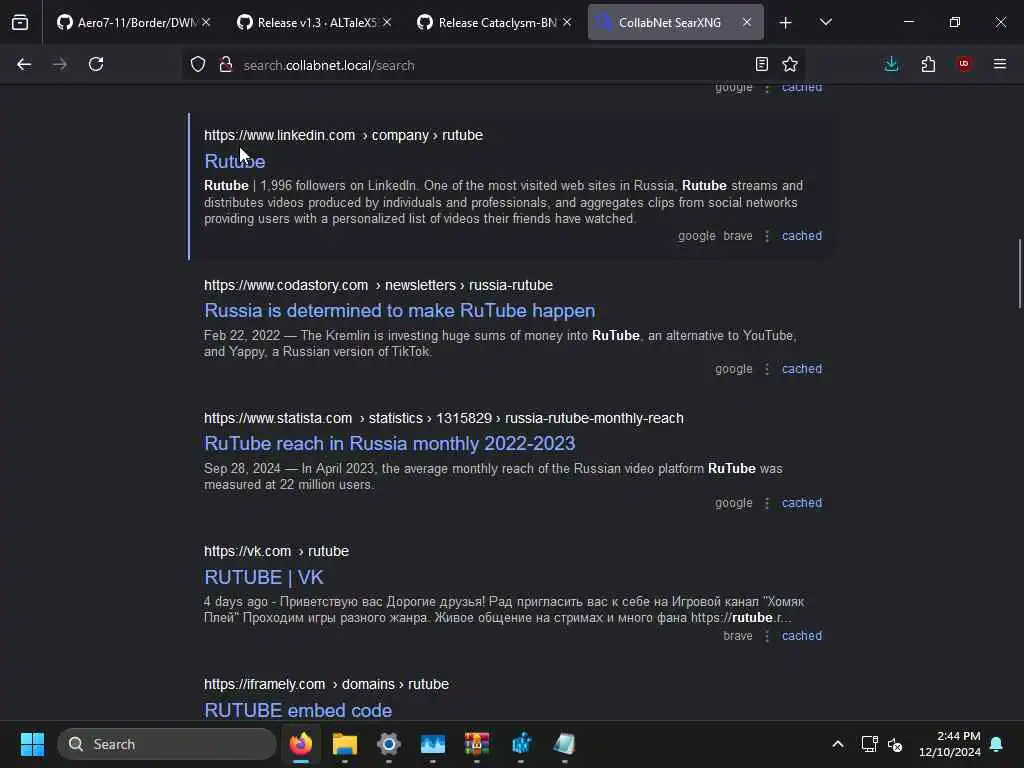Open the blue landscape photo taskbar app
Screen dimensions: 1024x768
coord(432,744)
